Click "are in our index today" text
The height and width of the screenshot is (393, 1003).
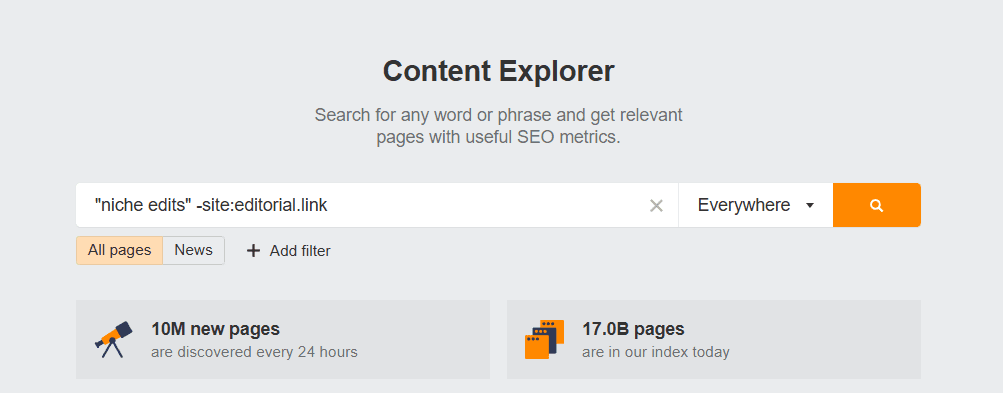click(x=656, y=352)
